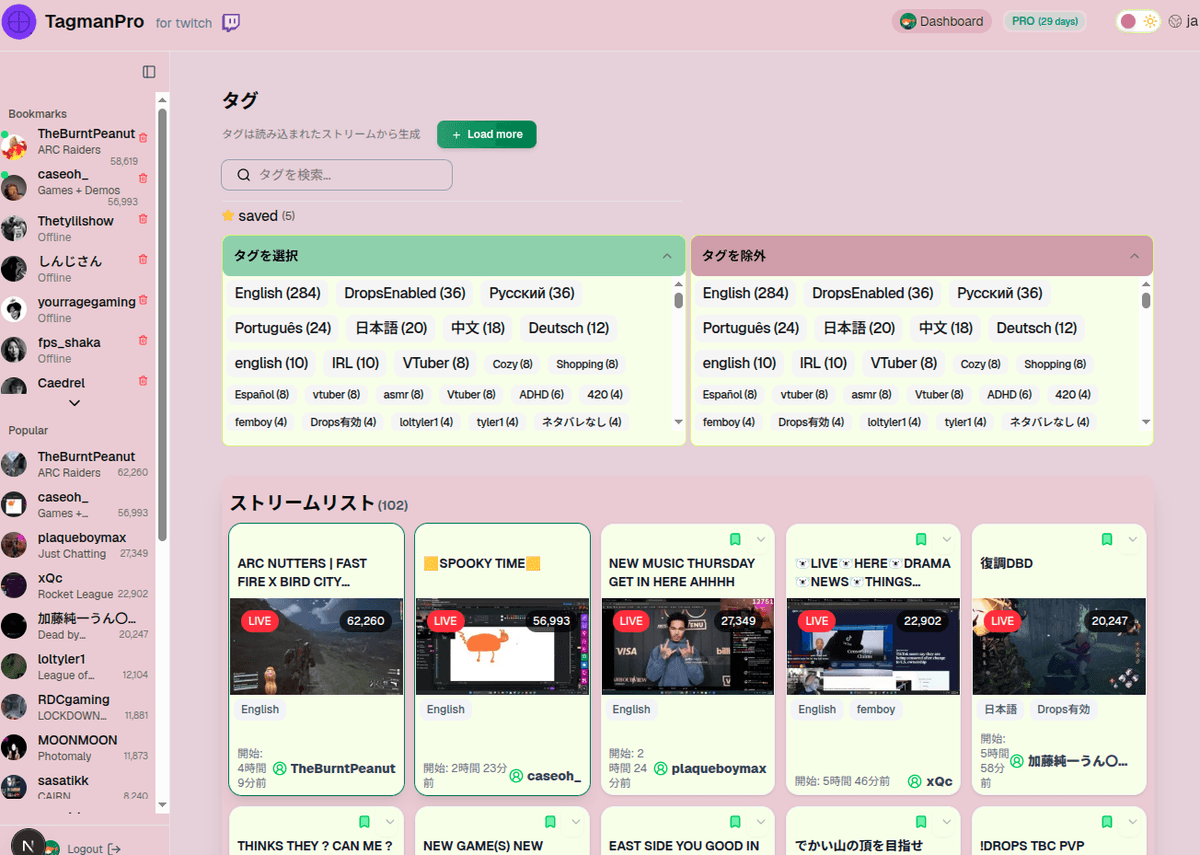Viewport: 1200px width, 855px height.
Task: Click the TagmanPro logo icon
Action: pyautogui.click(x=19, y=21)
